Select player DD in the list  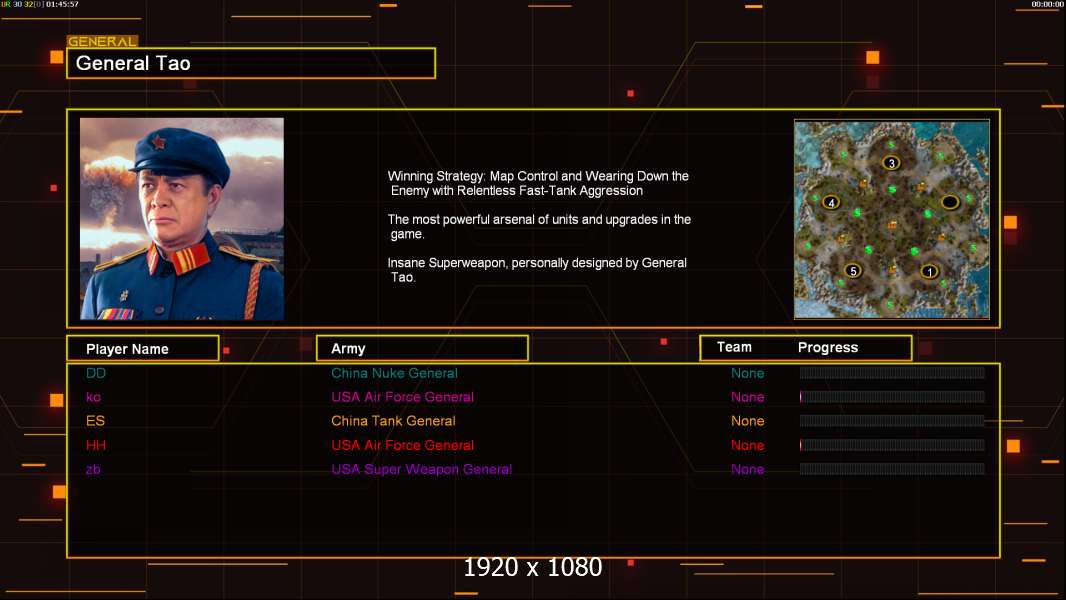pyautogui.click(x=96, y=373)
